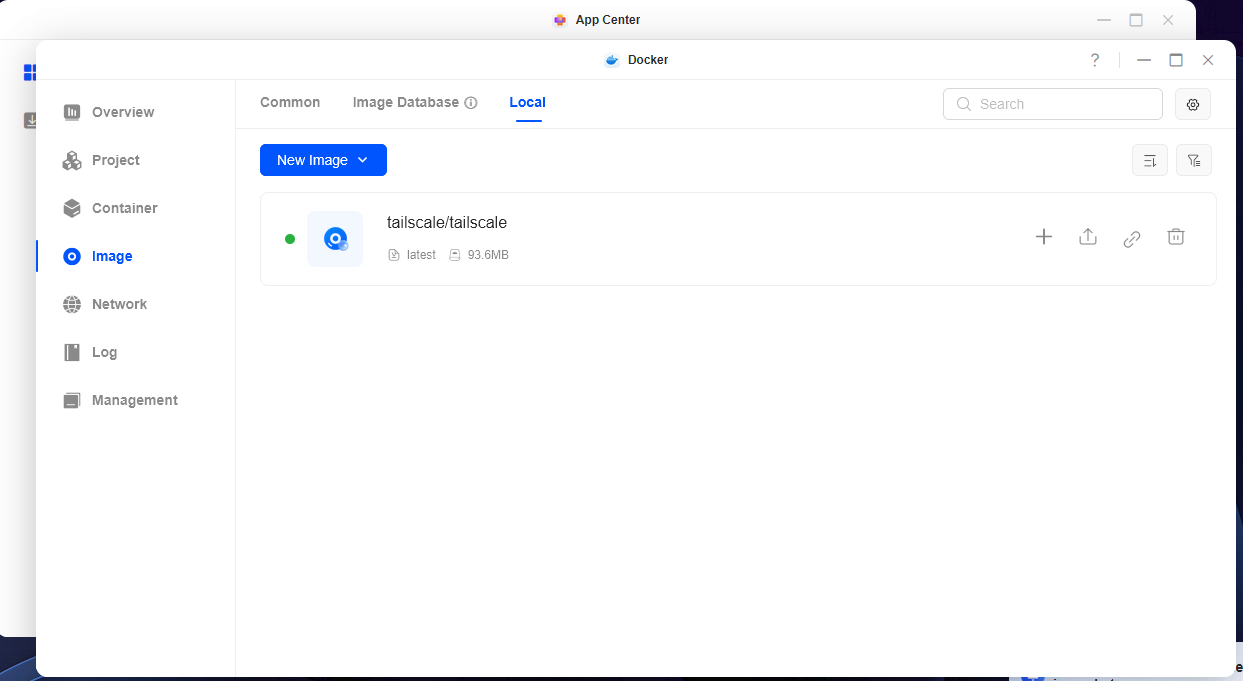This screenshot has height=681, width=1243.
Task: Click the App Center download icon behind Docker
Action: 30,120
